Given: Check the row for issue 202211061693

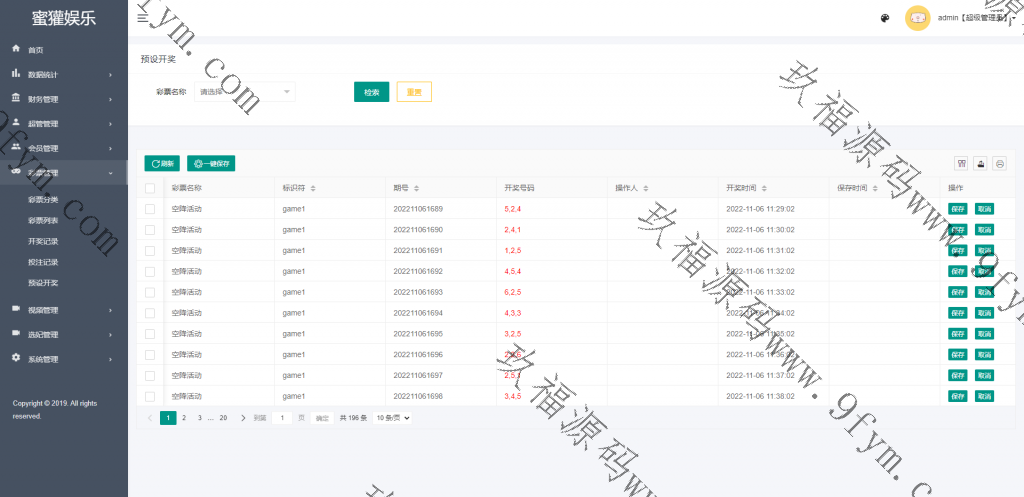Looking at the screenshot, I should 150,292.
